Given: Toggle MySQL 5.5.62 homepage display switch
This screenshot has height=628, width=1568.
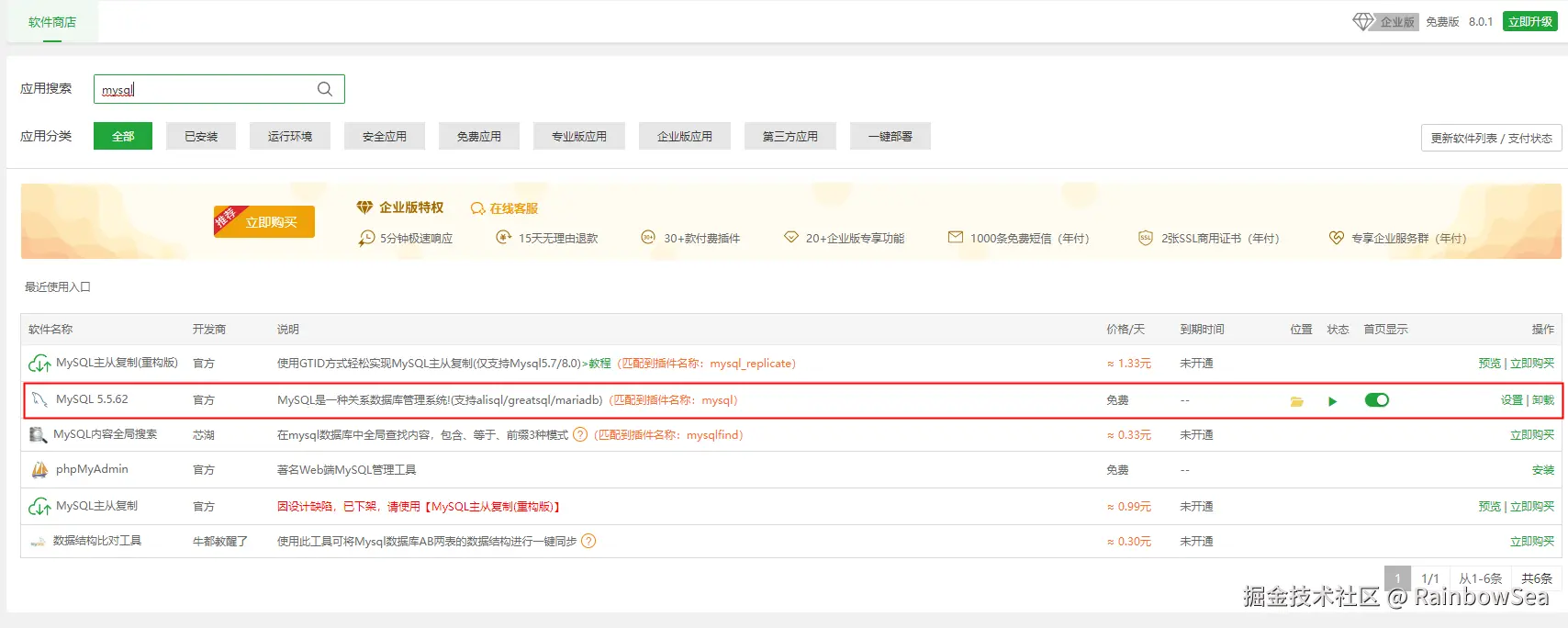Looking at the screenshot, I should point(1377,400).
